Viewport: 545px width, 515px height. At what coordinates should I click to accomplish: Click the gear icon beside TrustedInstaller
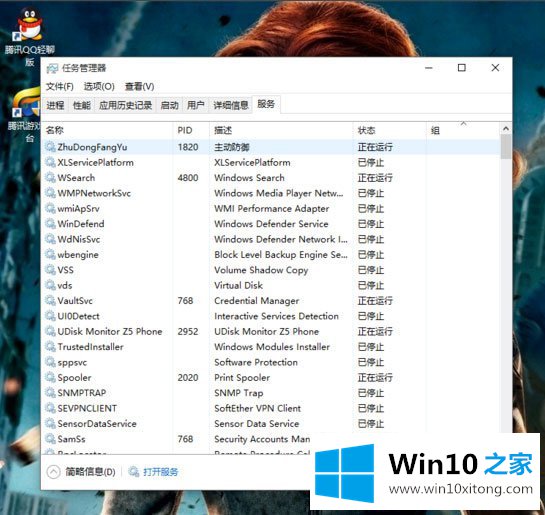tap(51, 347)
